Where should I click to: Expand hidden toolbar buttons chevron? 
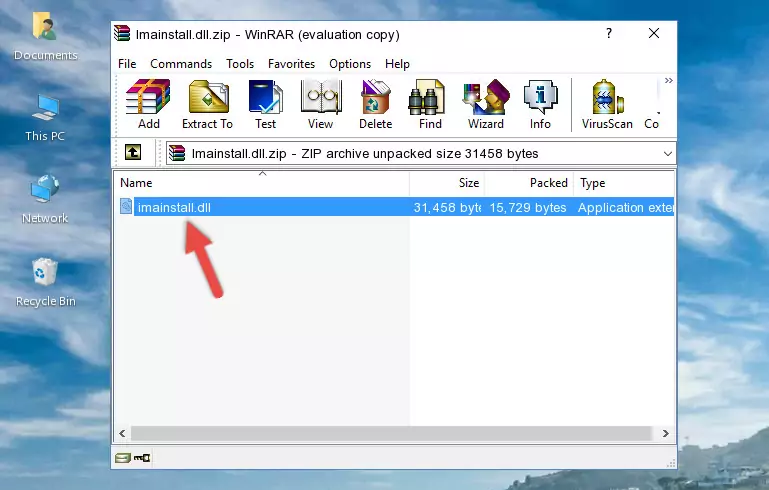[x=668, y=80]
